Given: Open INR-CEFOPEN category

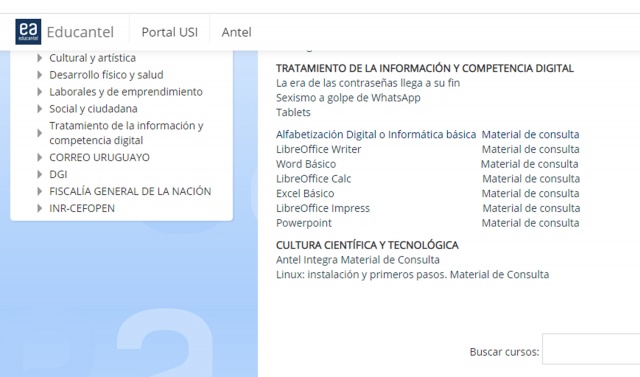Looking at the screenshot, I should point(82,208).
